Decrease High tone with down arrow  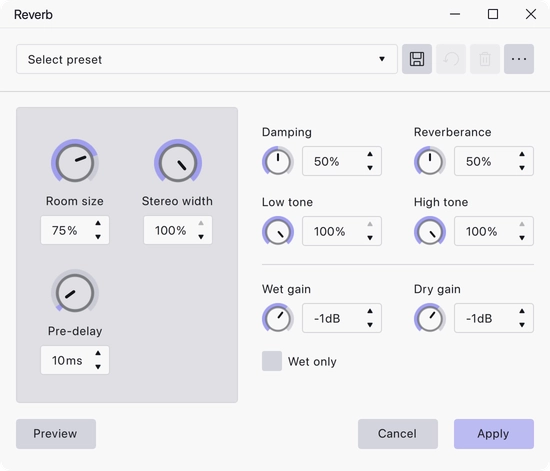click(522, 238)
